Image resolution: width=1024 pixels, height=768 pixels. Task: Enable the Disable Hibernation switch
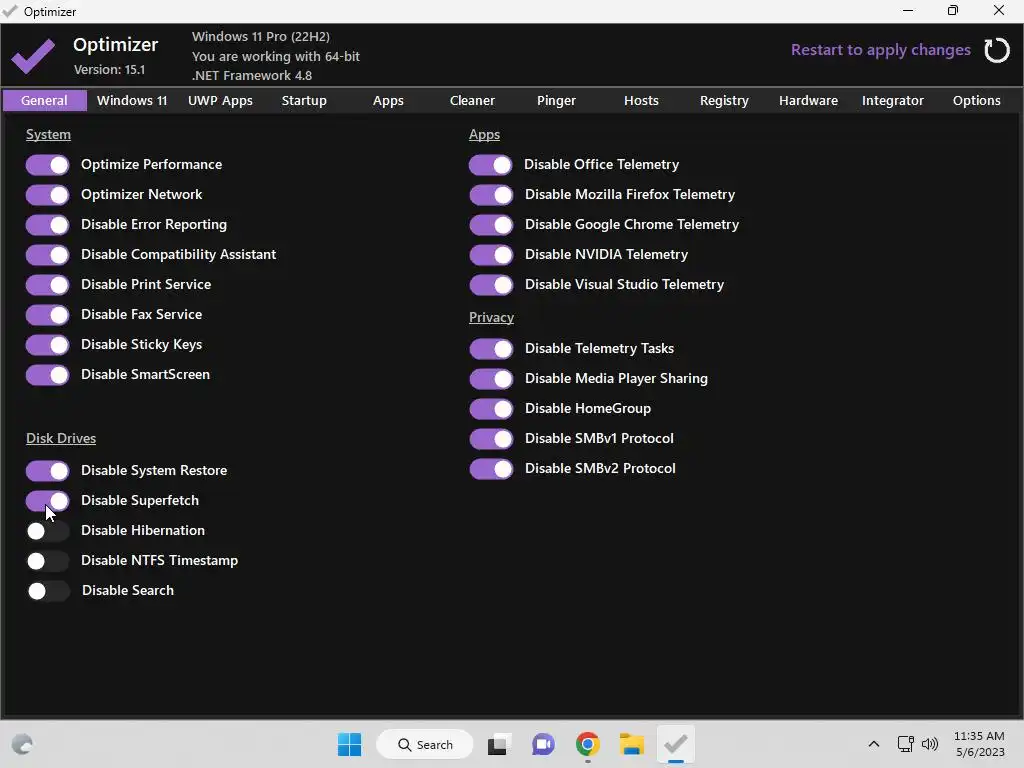(x=48, y=531)
